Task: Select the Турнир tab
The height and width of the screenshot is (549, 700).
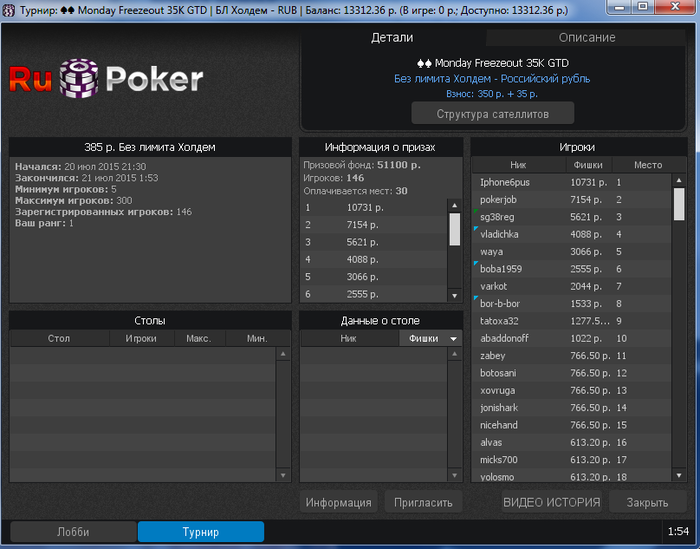Action: coord(201,532)
